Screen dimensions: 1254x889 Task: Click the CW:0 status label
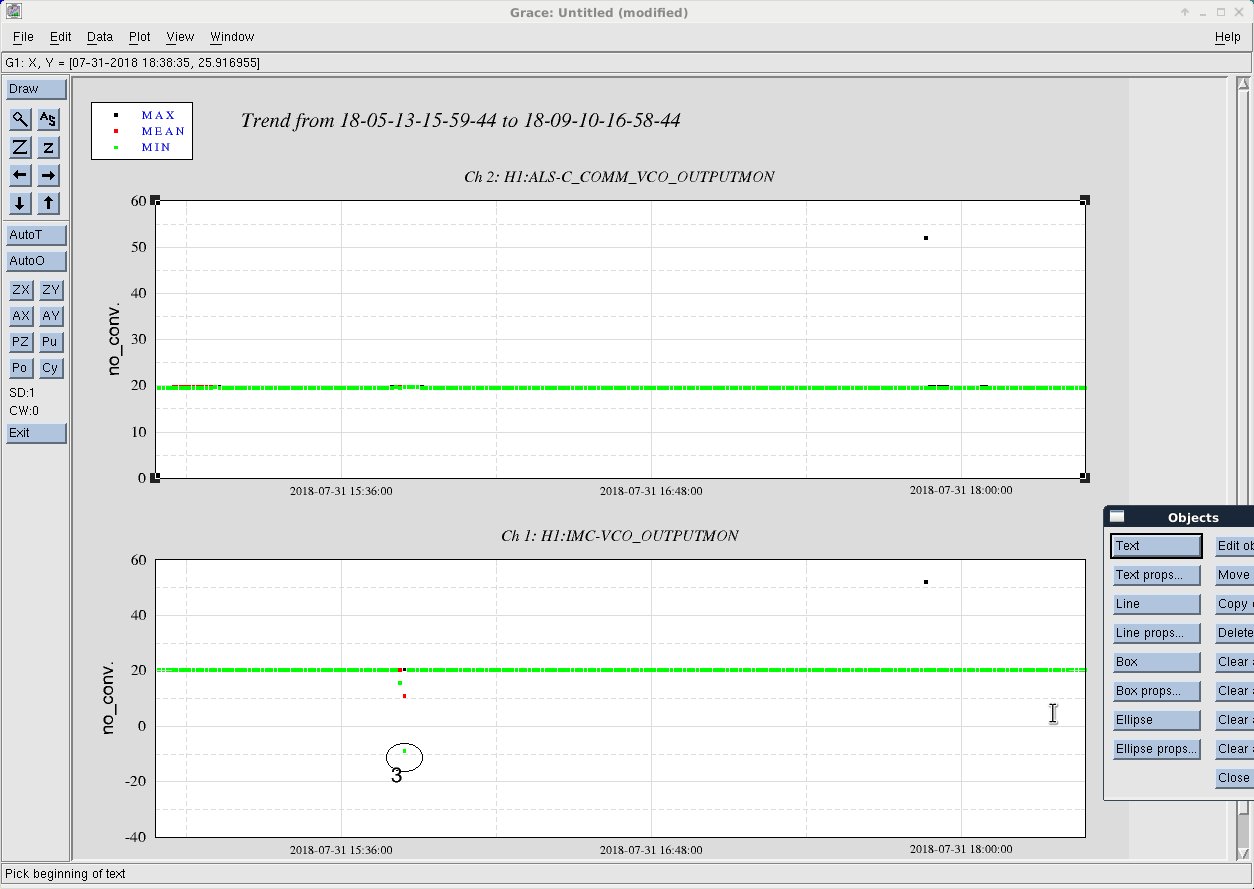coord(24,411)
